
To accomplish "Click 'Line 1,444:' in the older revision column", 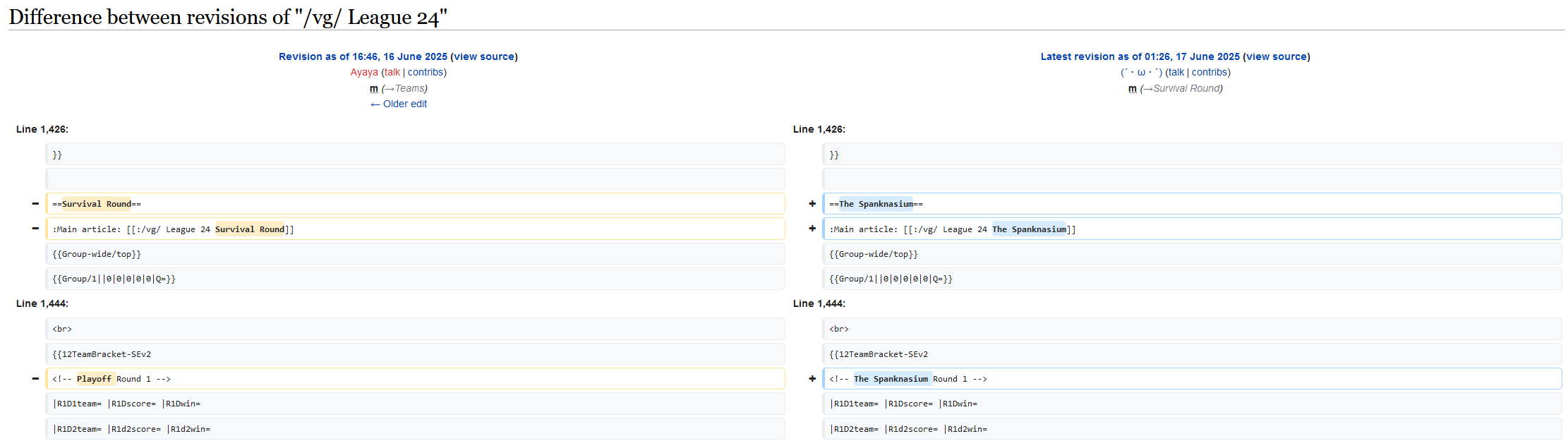I will (x=42, y=303).
